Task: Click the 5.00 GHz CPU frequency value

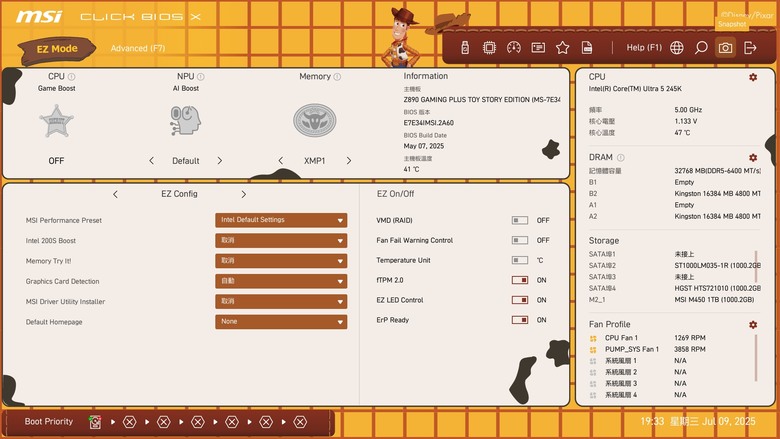Action: point(688,110)
